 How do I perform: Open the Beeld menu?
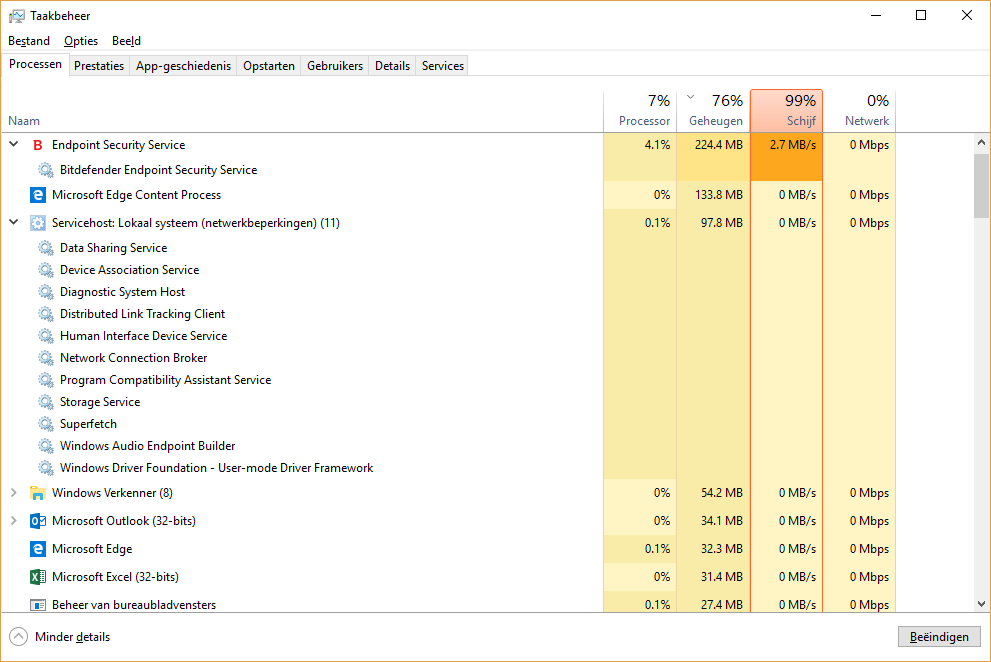click(126, 41)
